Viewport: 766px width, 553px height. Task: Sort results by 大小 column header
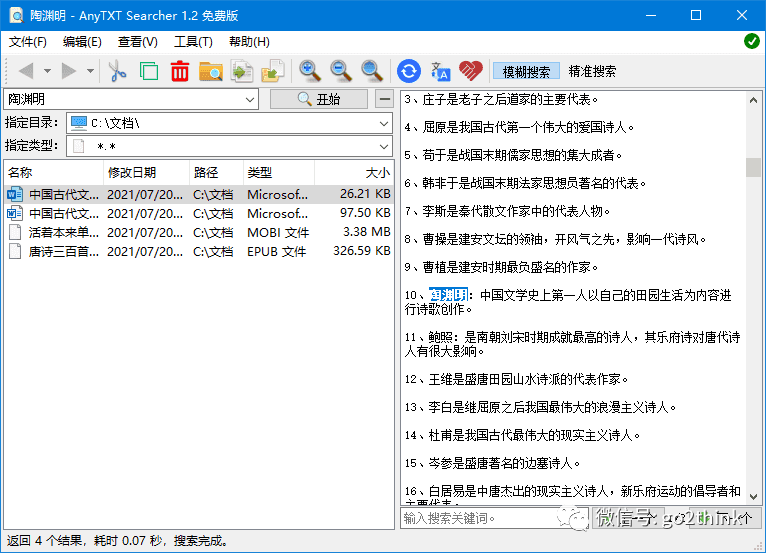click(x=354, y=172)
